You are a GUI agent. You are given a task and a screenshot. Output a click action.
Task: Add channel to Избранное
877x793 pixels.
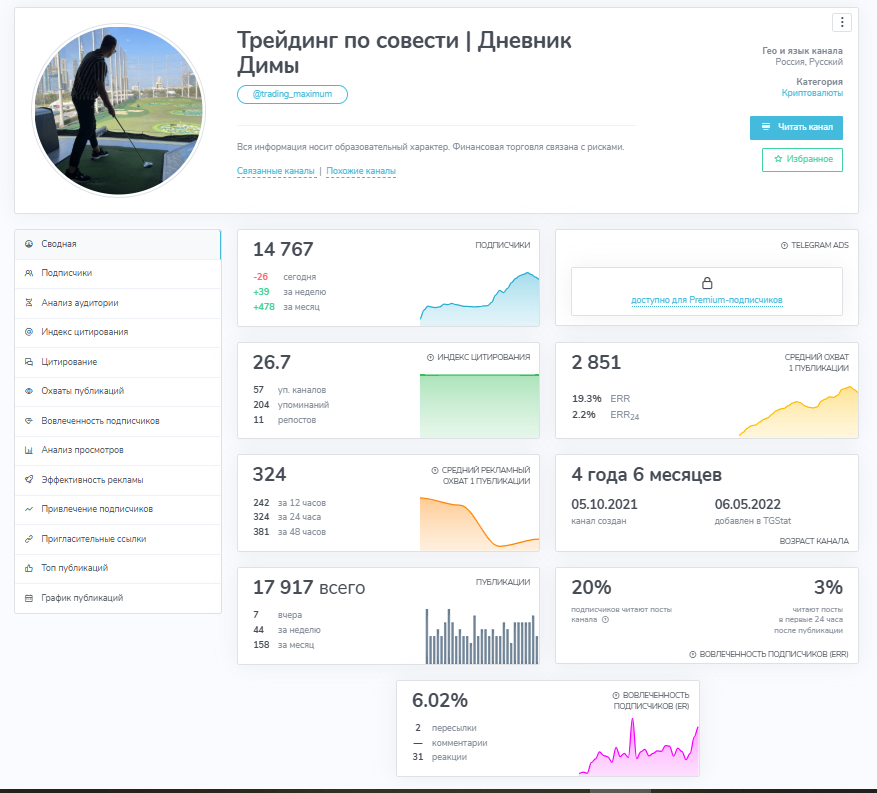click(x=802, y=160)
